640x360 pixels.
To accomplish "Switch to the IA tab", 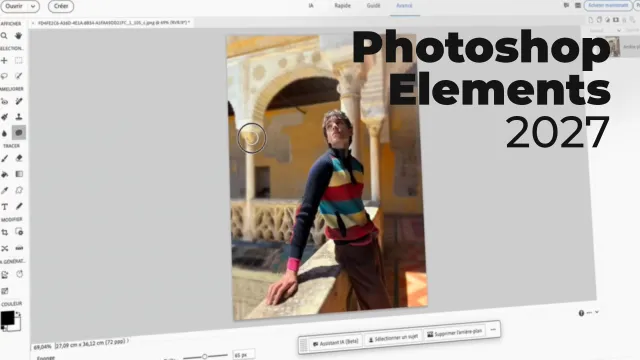I will 311,6.
